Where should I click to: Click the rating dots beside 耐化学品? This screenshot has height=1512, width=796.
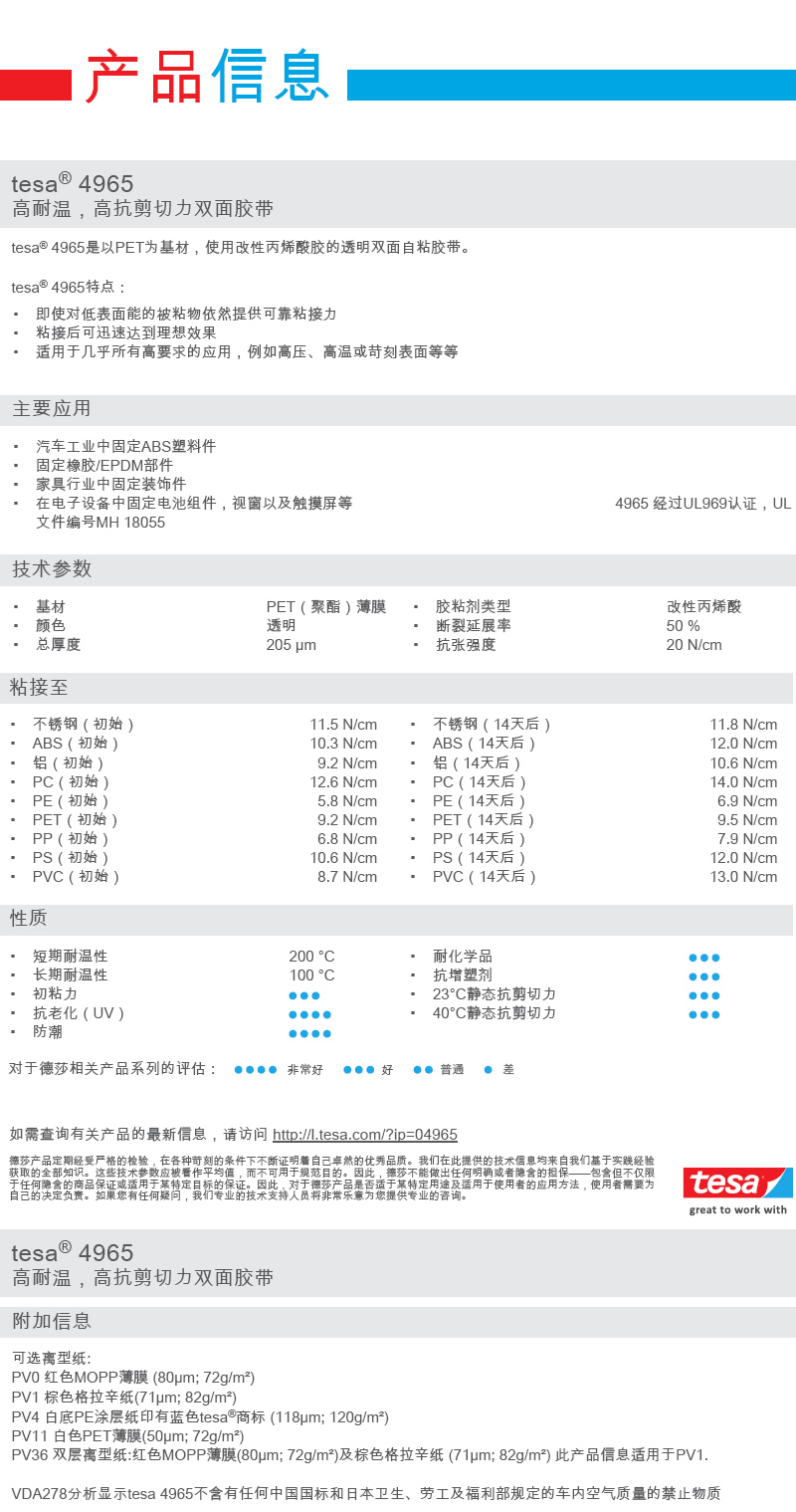coord(703,958)
